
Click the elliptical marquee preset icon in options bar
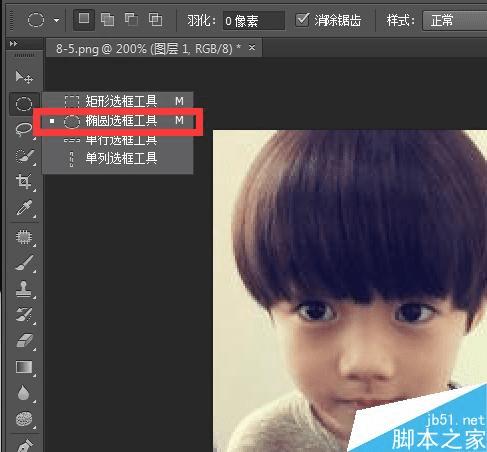click(36, 20)
